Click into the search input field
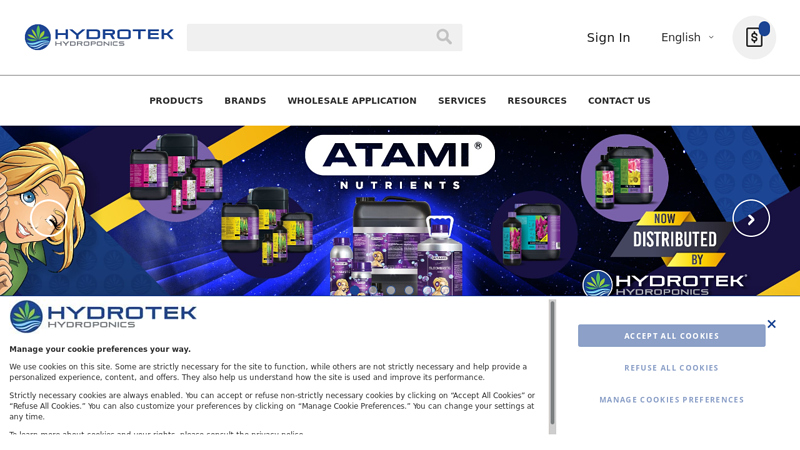The height and width of the screenshot is (450, 800). (311, 37)
